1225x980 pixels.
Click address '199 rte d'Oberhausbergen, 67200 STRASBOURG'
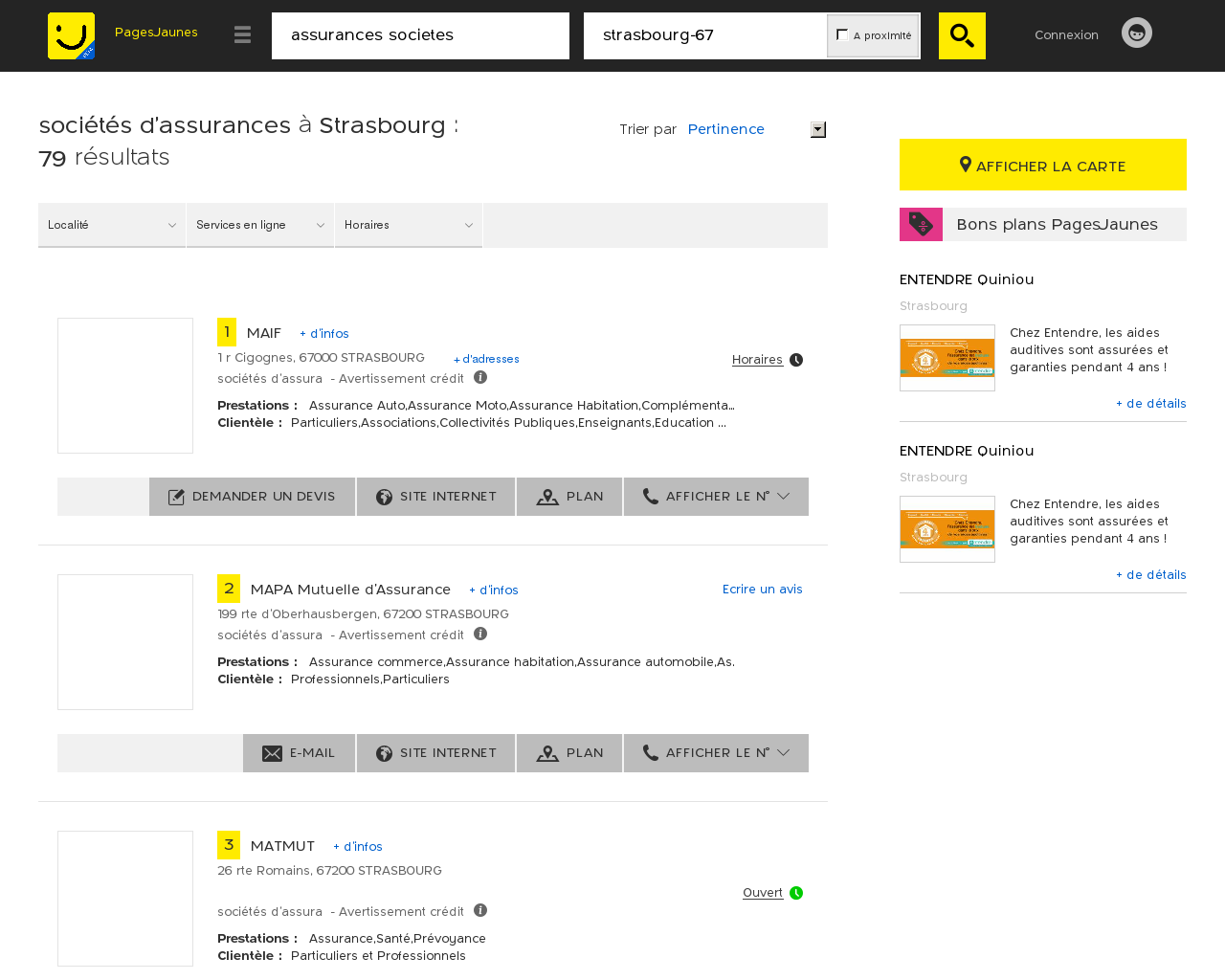363,614
